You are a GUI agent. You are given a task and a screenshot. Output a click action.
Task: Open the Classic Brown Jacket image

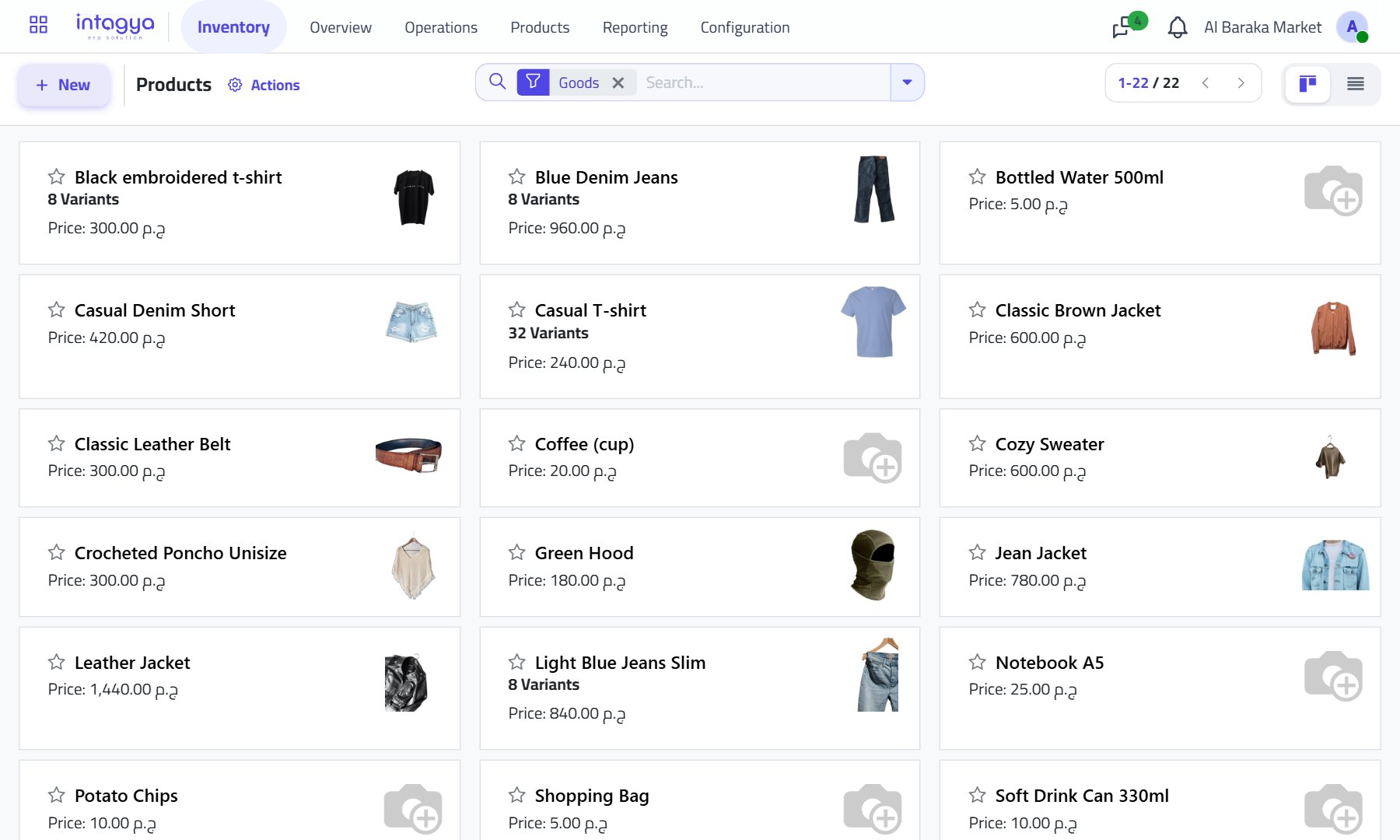[x=1333, y=328]
